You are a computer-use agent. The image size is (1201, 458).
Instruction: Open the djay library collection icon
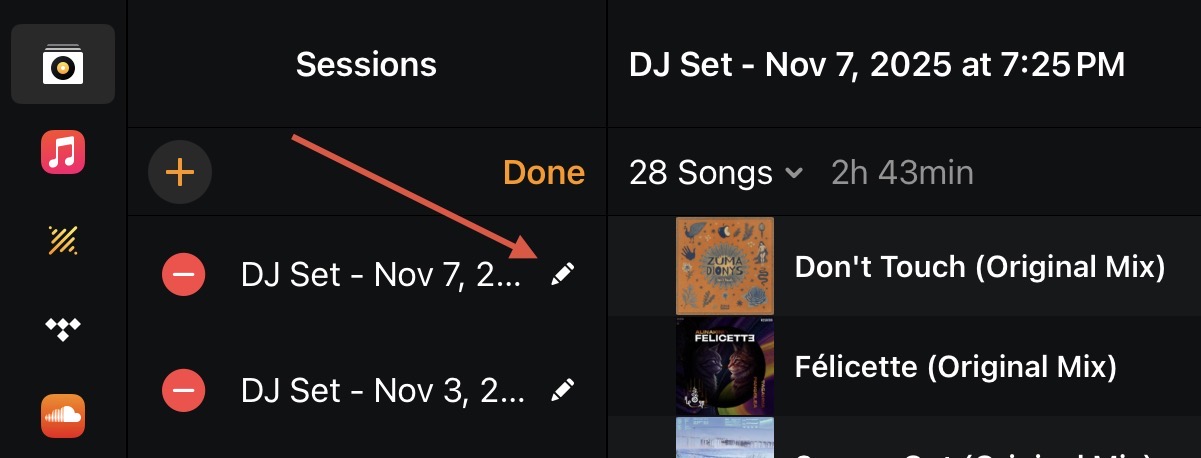pos(63,65)
